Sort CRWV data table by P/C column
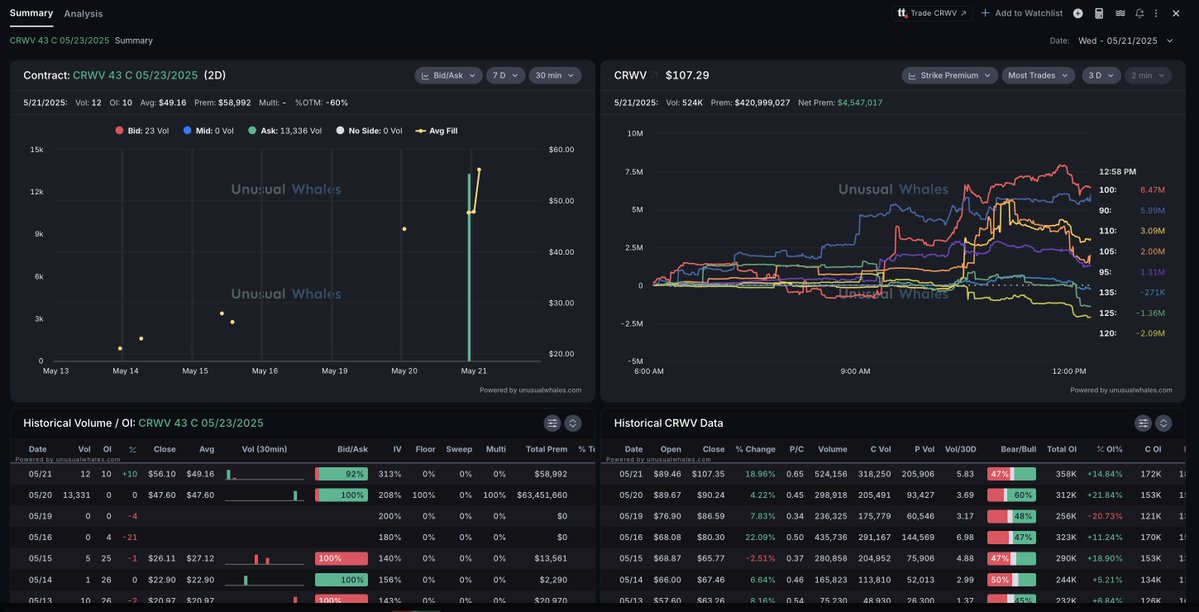This screenshot has width=1199, height=612. [795, 449]
